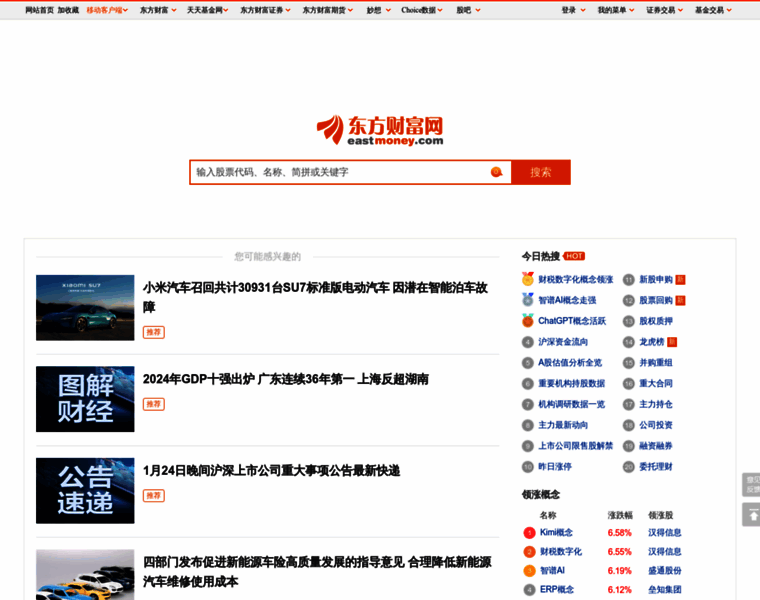Click the gold medal icon beside 财税数字化概念领涨
760x600 pixels.
tap(528, 279)
